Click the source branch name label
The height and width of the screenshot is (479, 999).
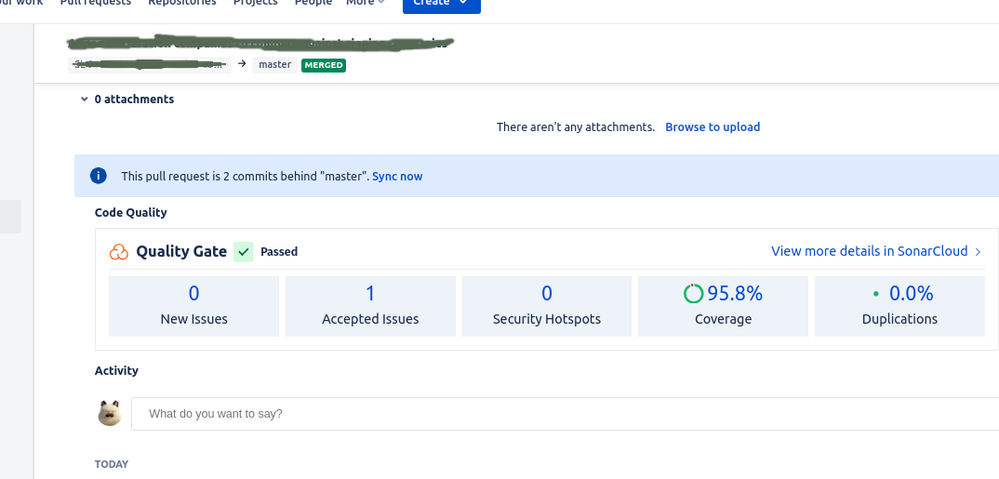(149, 65)
